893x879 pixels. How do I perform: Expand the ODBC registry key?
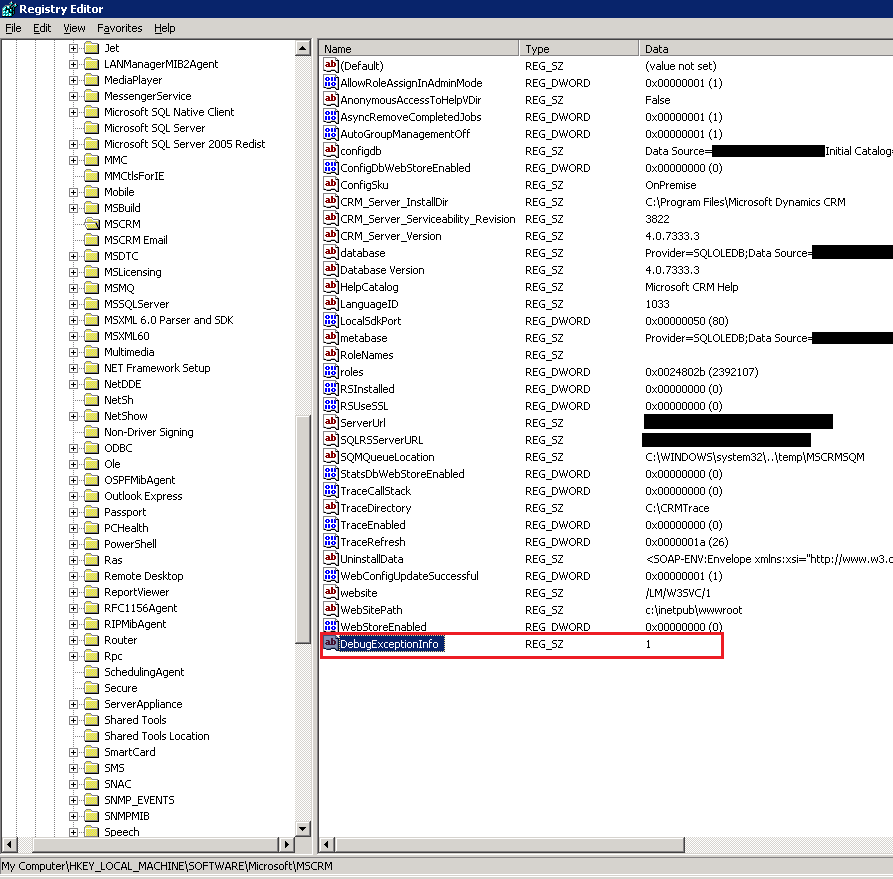[73, 448]
